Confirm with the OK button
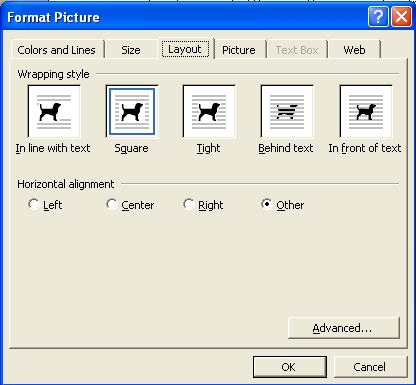The height and width of the screenshot is (385, 416). 289,367
